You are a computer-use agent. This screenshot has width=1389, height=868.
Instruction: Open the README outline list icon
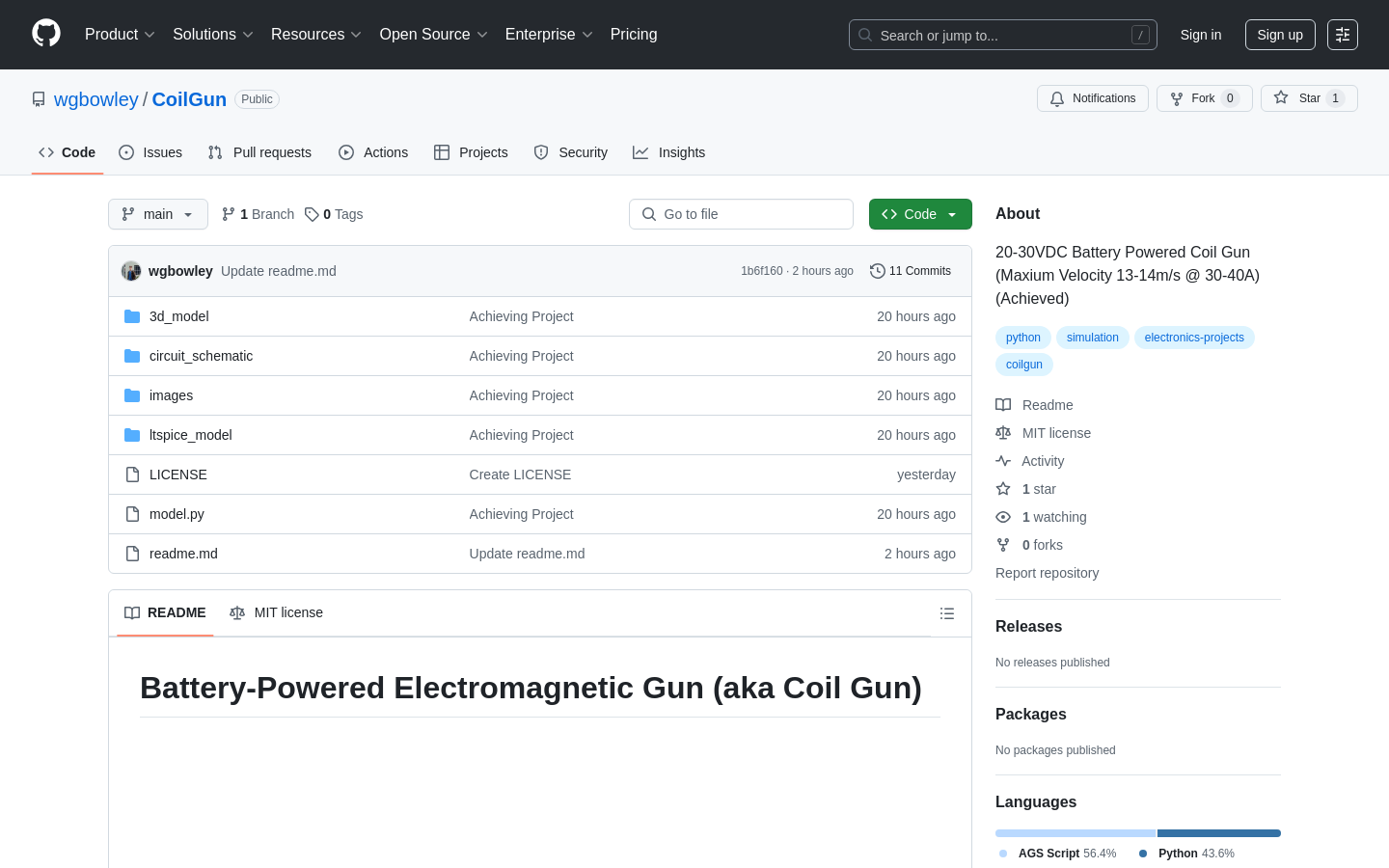pyautogui.click(x=947, y=613)
